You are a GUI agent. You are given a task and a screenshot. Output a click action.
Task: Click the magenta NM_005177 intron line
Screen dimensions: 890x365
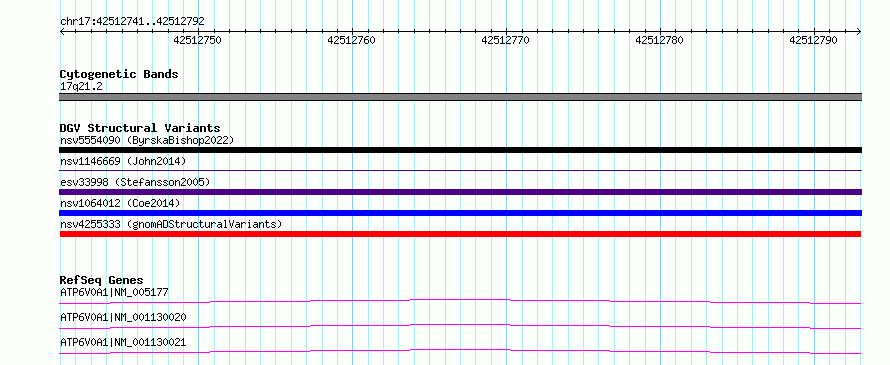(x=460, y=301)
